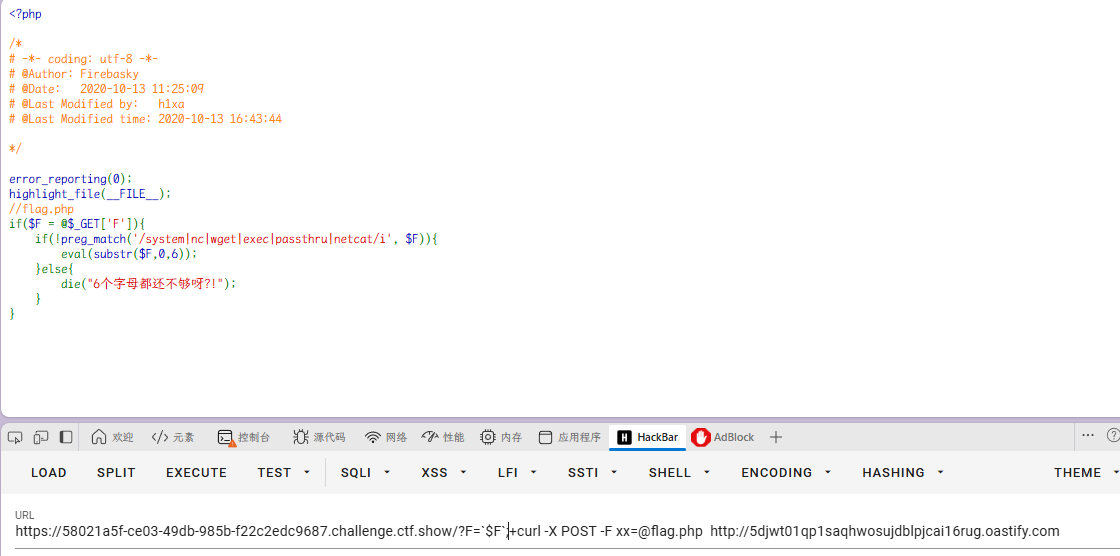Open the Performance (性能) panel
This screenshot has height=556, width=1120.
(443, 437)
